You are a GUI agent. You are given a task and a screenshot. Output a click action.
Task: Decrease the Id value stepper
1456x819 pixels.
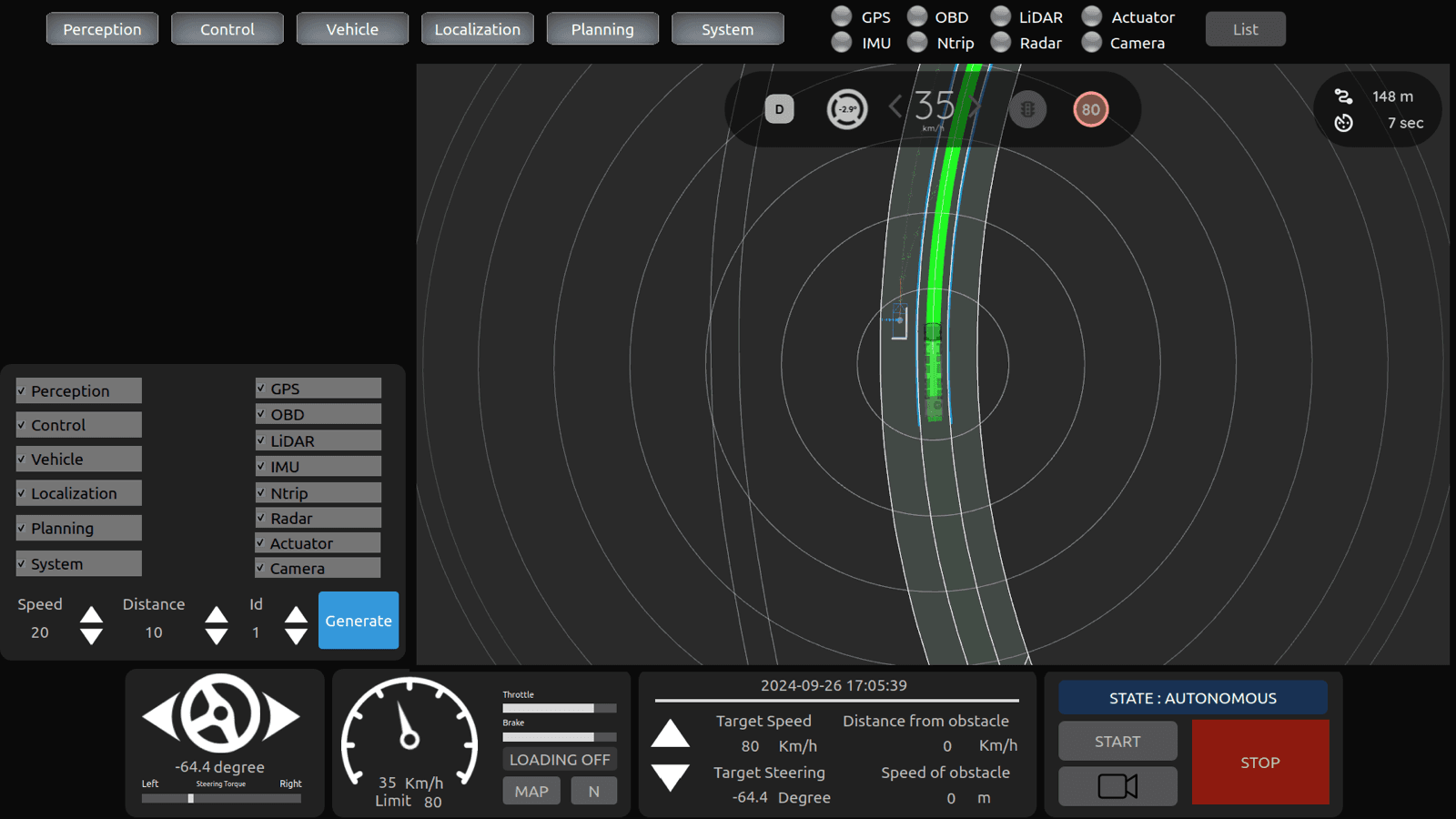click(296, 636)
